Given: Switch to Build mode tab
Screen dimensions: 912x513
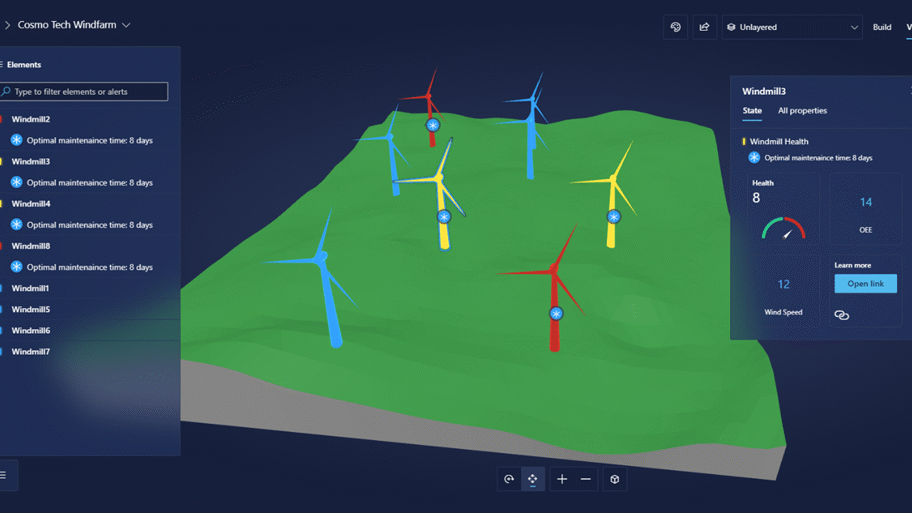Looking at the screenshot, I should pyautogui.click(x=882, y=27).
